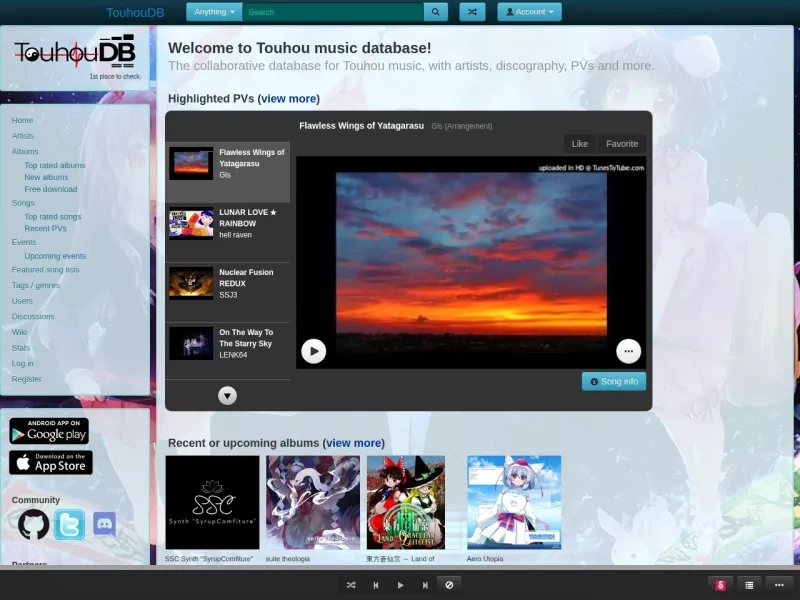This screenshot has height=600, width=800.
Task: Click the Song info button
Action: [614, 381]
